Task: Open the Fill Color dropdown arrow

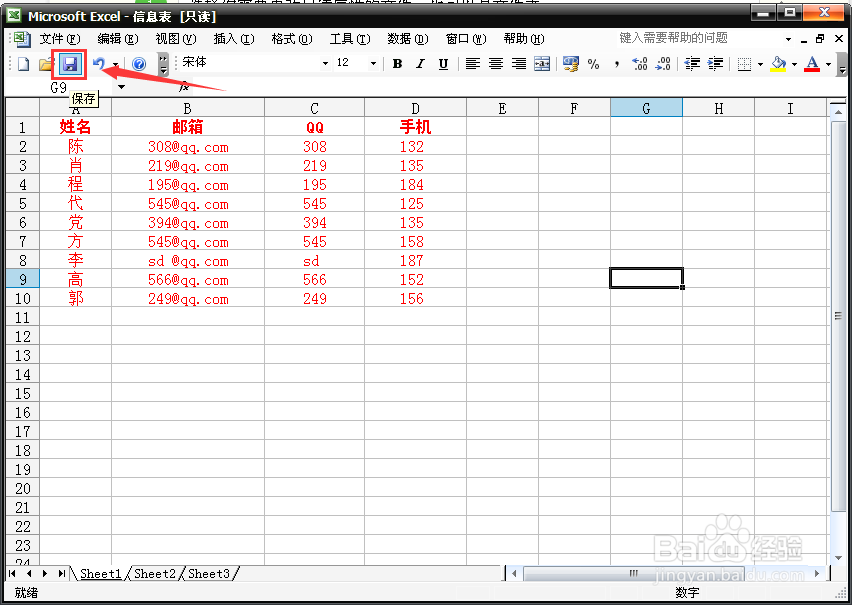Action: click(794, 65)
